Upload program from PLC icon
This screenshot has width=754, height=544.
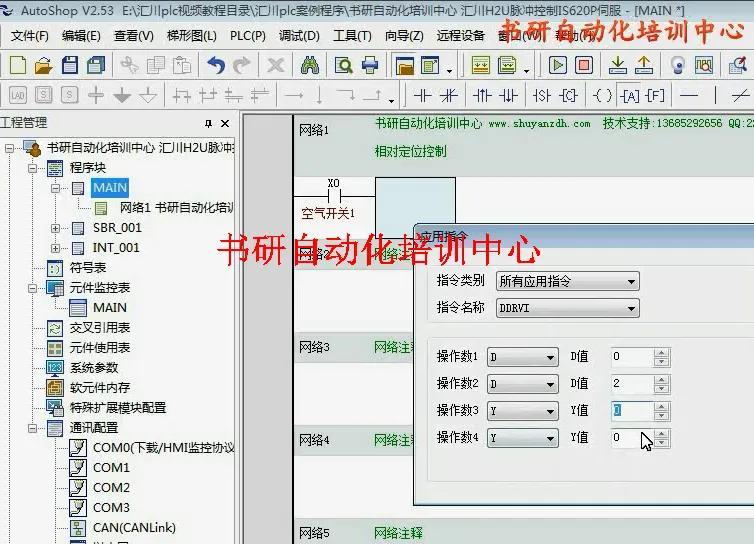pyautogui.click(x=643, y=65)
